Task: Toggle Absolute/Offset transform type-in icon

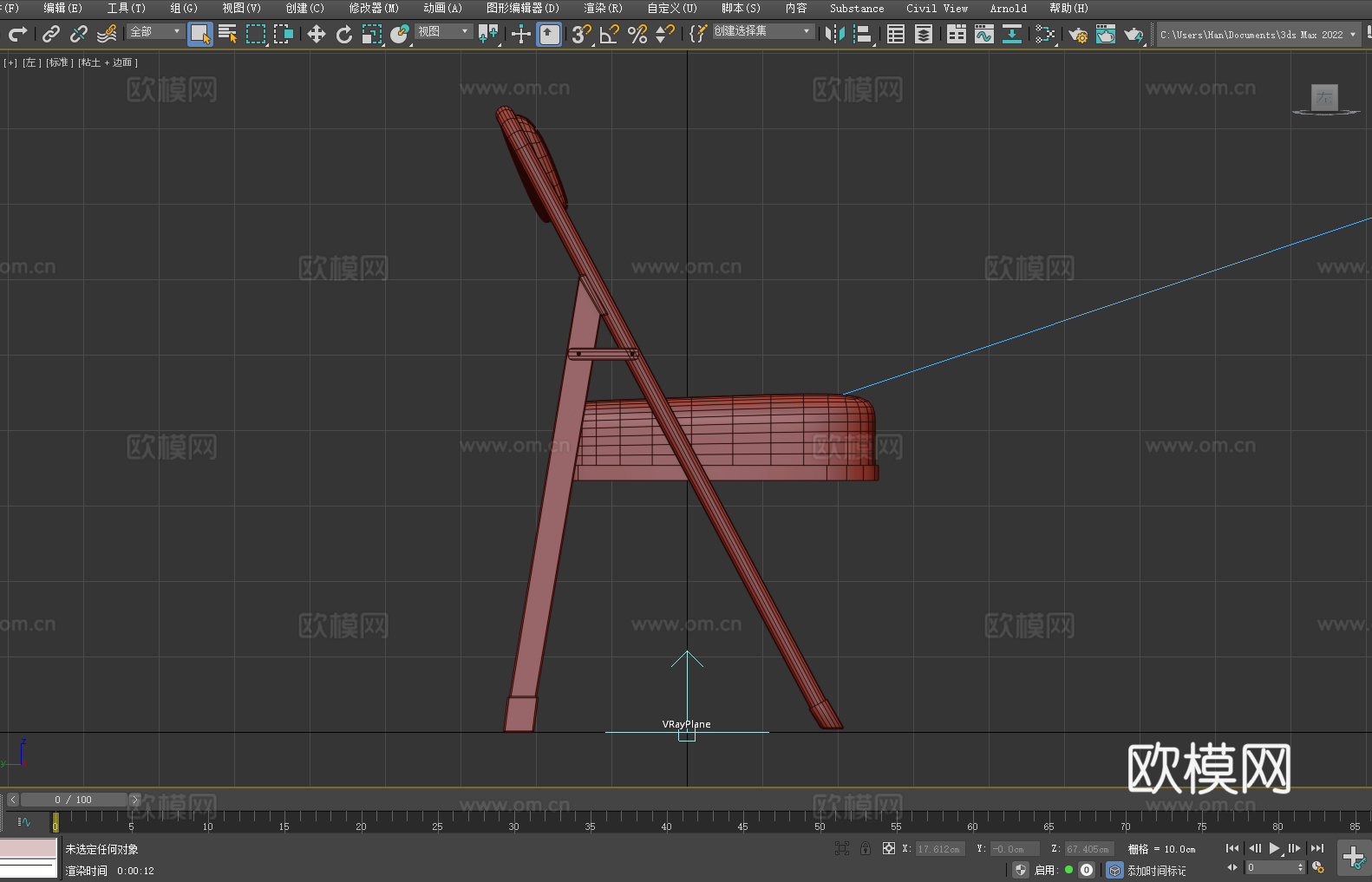Action: tap(889, 848)
